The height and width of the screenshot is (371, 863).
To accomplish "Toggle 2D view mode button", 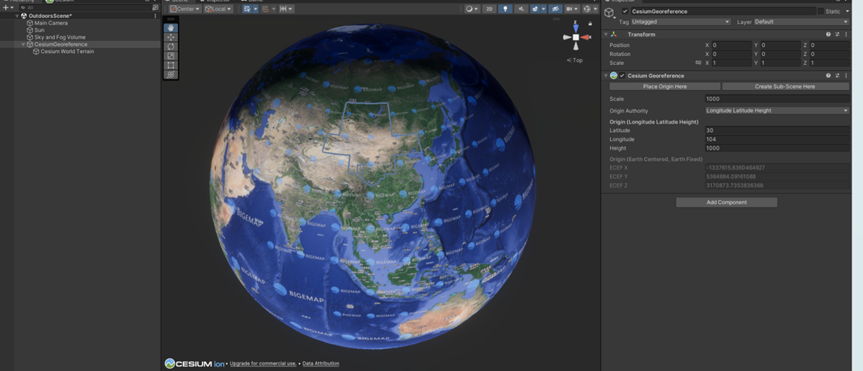I will pos(489,9).
